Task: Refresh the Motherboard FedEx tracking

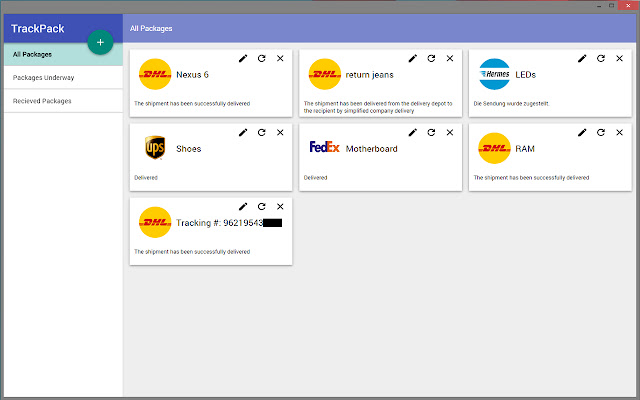Action: click(x=431, y=132)
